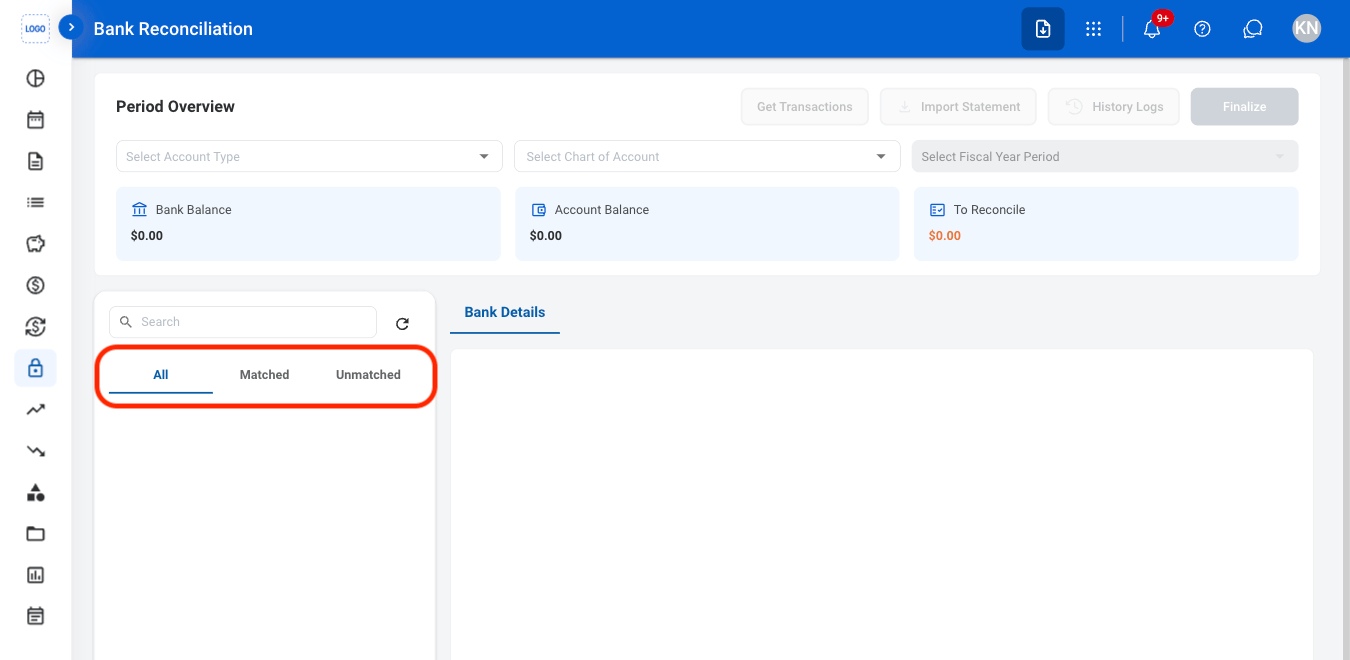The width and height of the screenshot is (1350, 660).
Task: Open the chat messages icon
Action: [x=1253, y=29]
